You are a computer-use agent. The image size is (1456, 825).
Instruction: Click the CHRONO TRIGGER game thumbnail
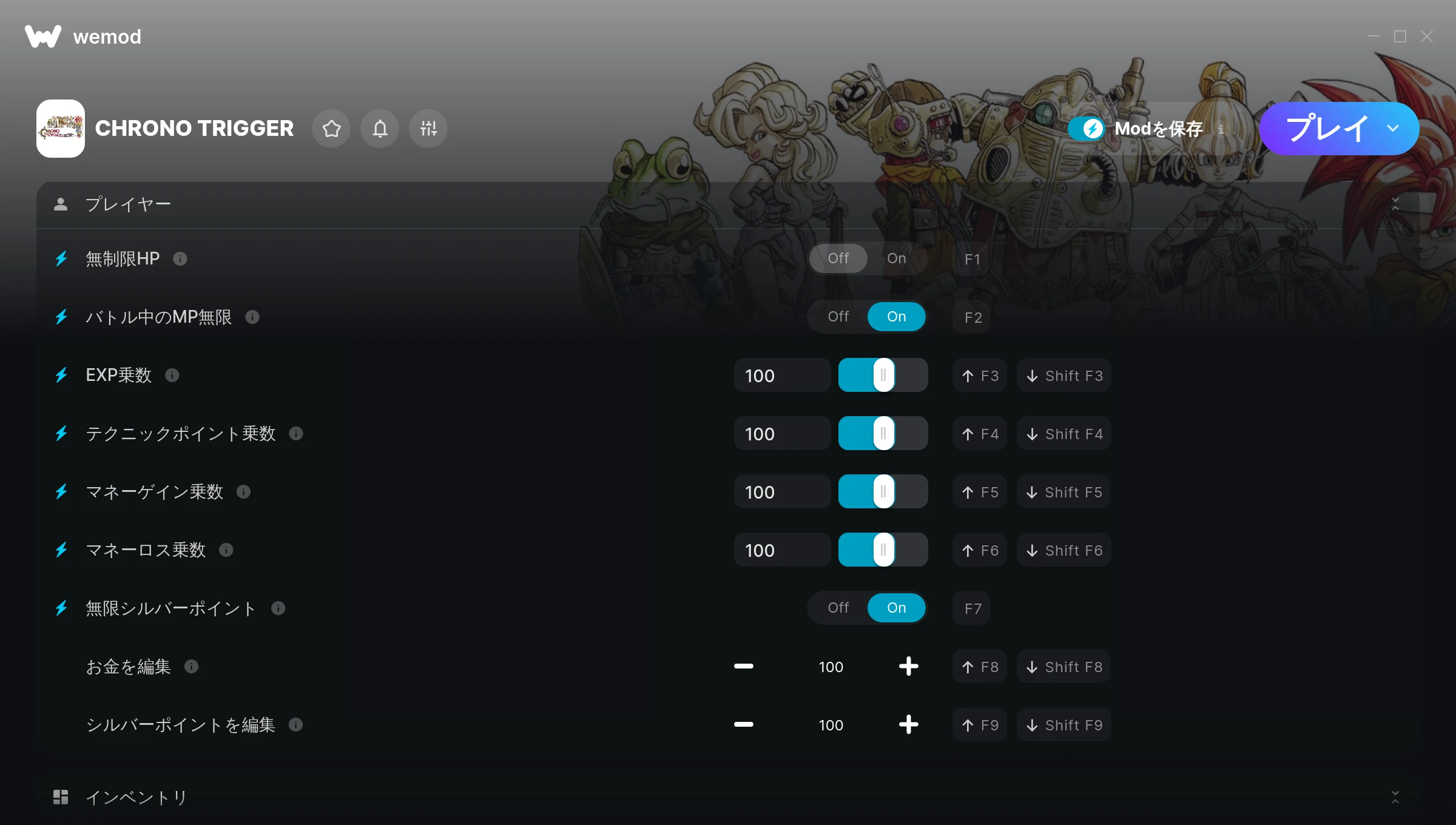(61, 129)
